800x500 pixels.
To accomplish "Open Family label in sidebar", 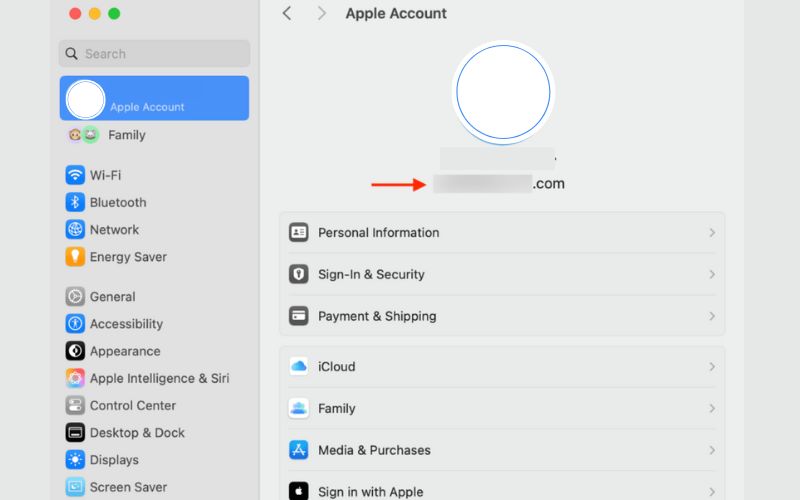I will [x=127, y=135].
